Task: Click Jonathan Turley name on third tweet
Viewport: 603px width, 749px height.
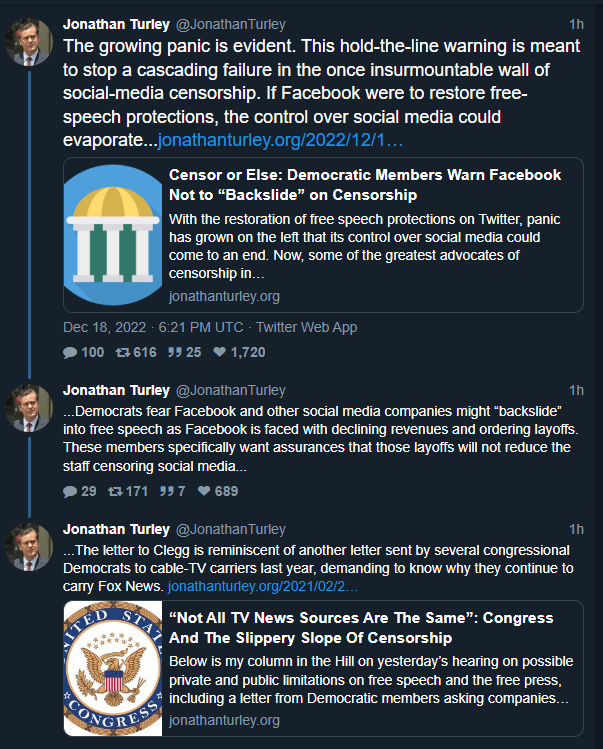Action: click(x=117, y=529)
